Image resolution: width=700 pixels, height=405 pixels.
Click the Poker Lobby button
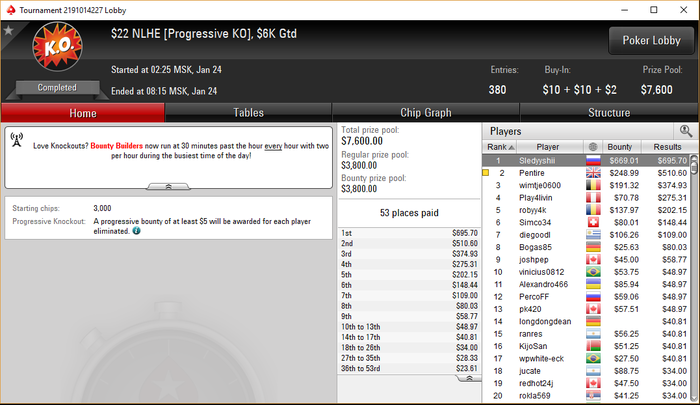[x=651, y=41]
